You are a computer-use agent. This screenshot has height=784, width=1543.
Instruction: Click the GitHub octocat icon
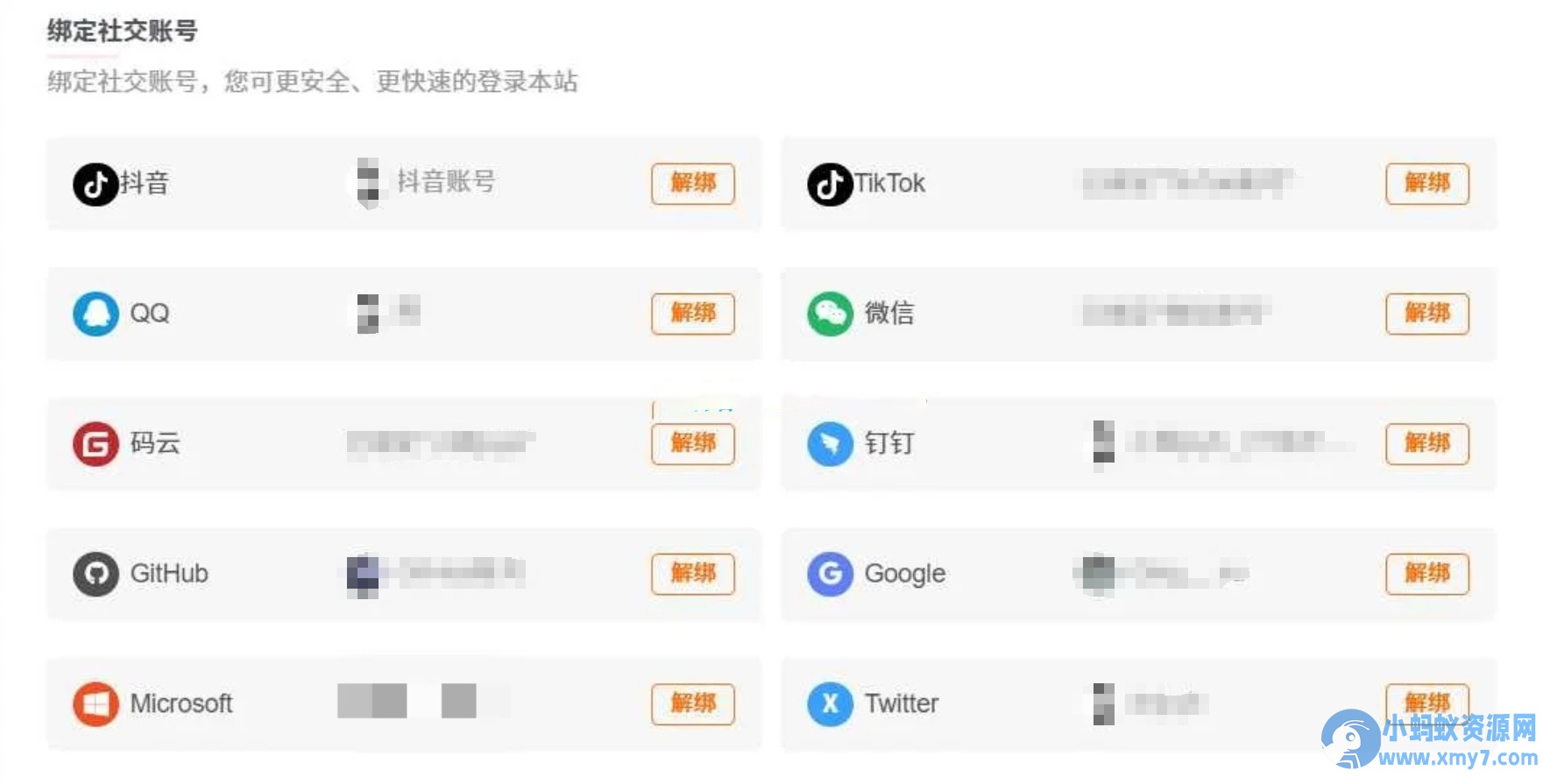pos(96,574)
